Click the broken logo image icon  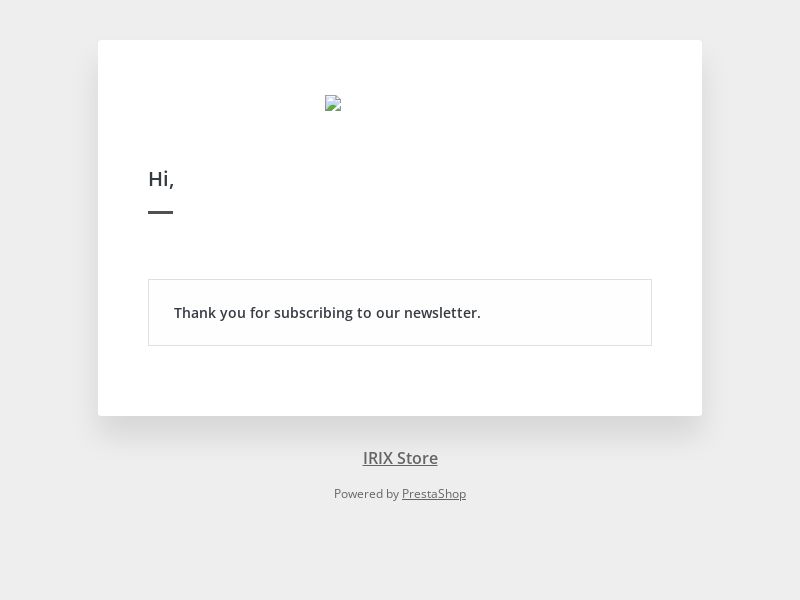(x=333, y=103)
